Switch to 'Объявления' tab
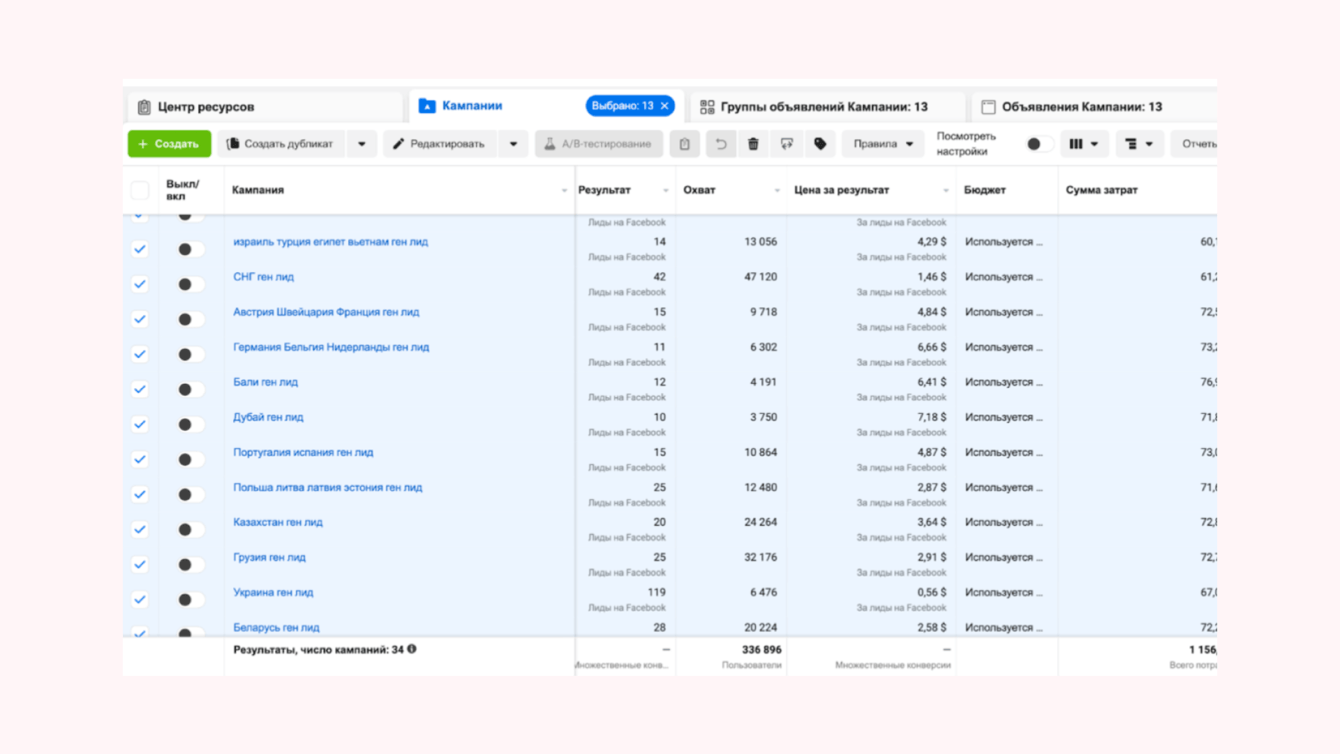The width and height of the screenshot is (1340, 754). tap(1081, 107)
